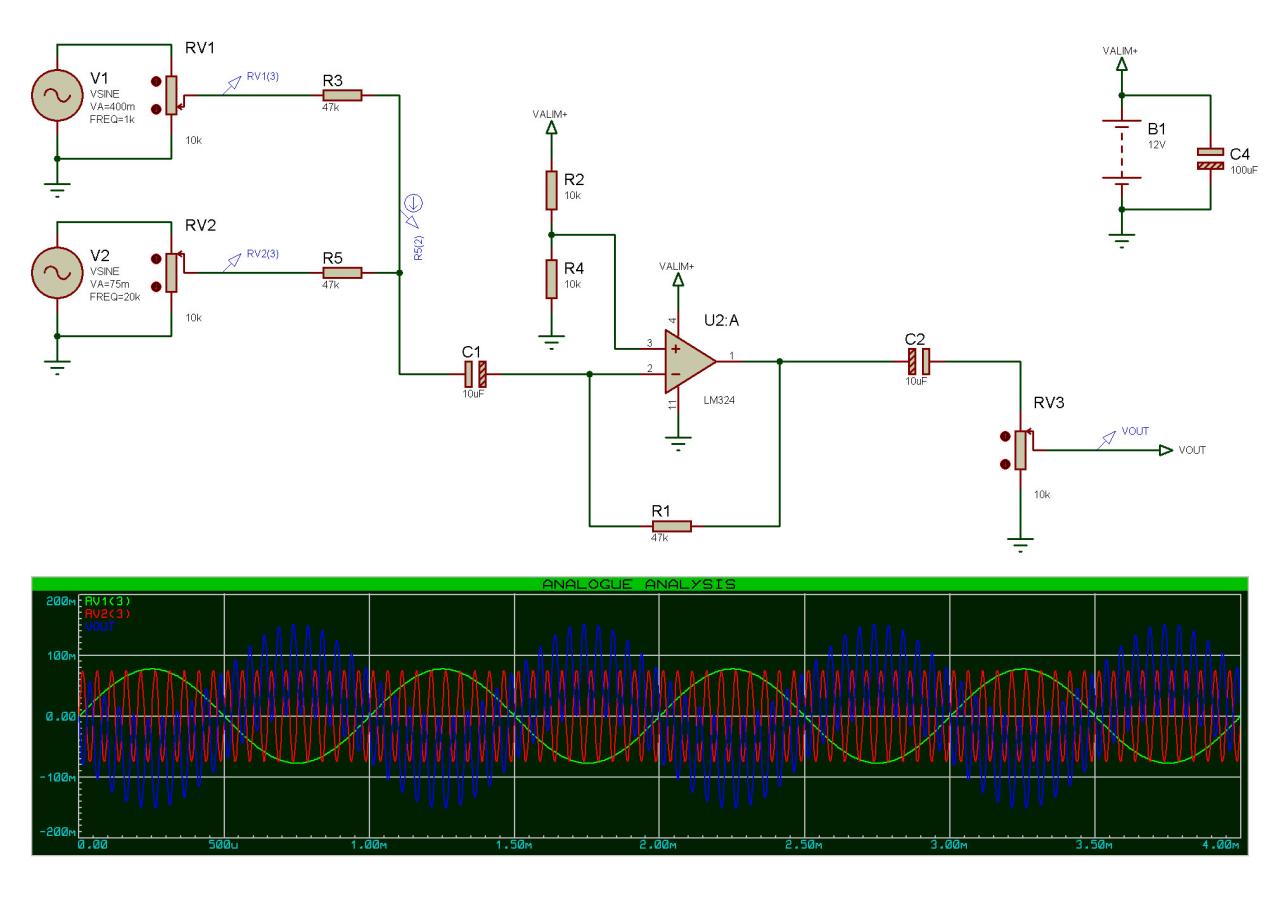The width and height of the screenshot is (1280, 900).
Task: Click the ground symbol below battery B1
Action: [x=1121, y=240]
